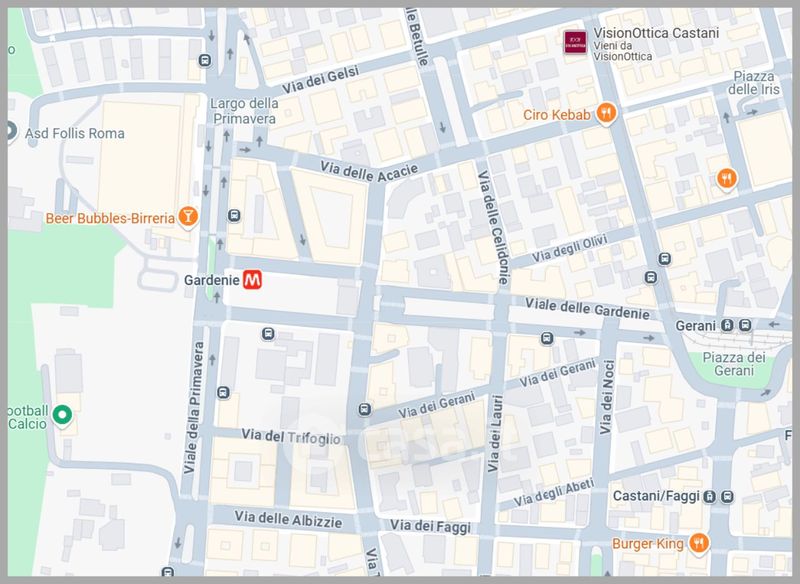Click bus stop icon near Largo della Primavera top
This screenshot has height=584, width=800.
205,61
